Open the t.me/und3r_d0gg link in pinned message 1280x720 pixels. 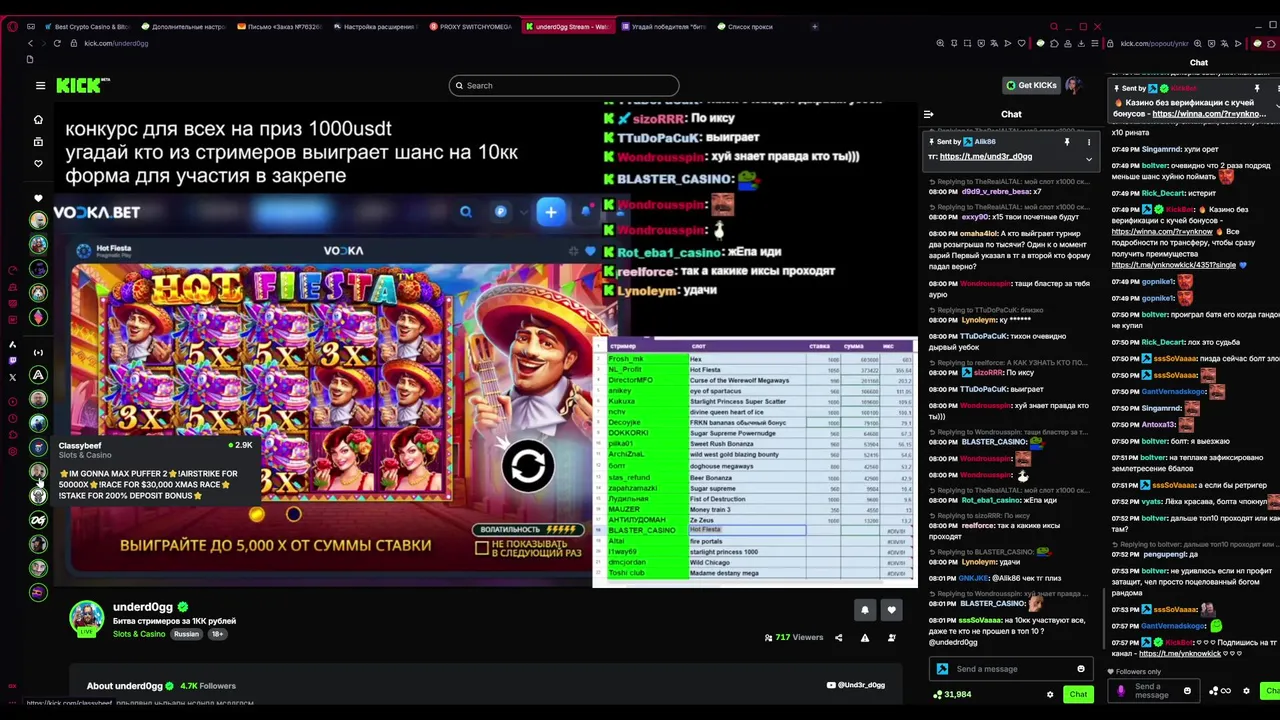[986, 157]
